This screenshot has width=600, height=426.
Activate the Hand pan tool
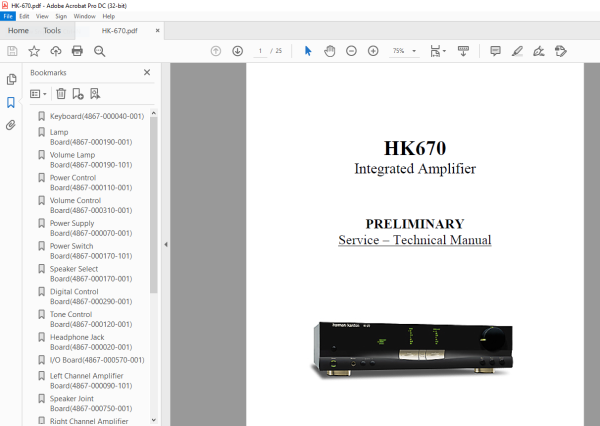[x=329, y=51]
